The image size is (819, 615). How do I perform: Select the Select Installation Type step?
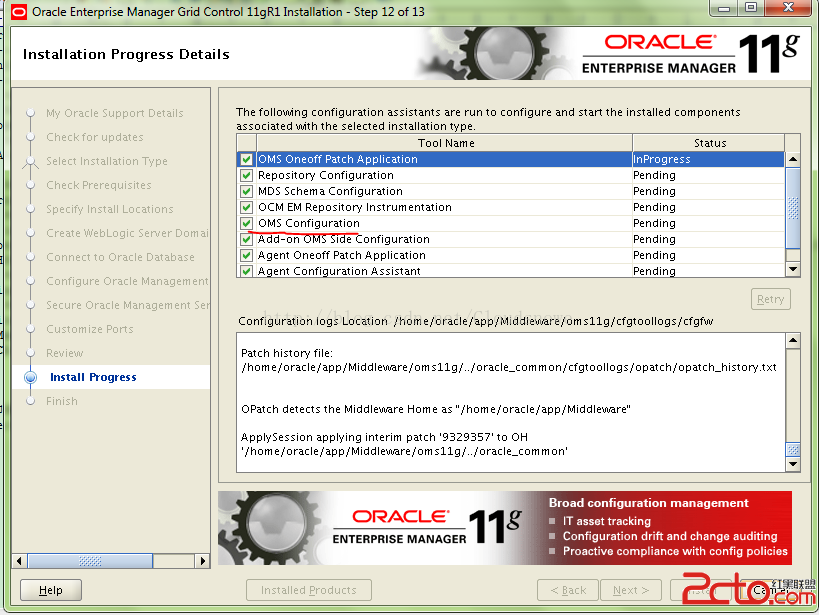pos(107,161)
